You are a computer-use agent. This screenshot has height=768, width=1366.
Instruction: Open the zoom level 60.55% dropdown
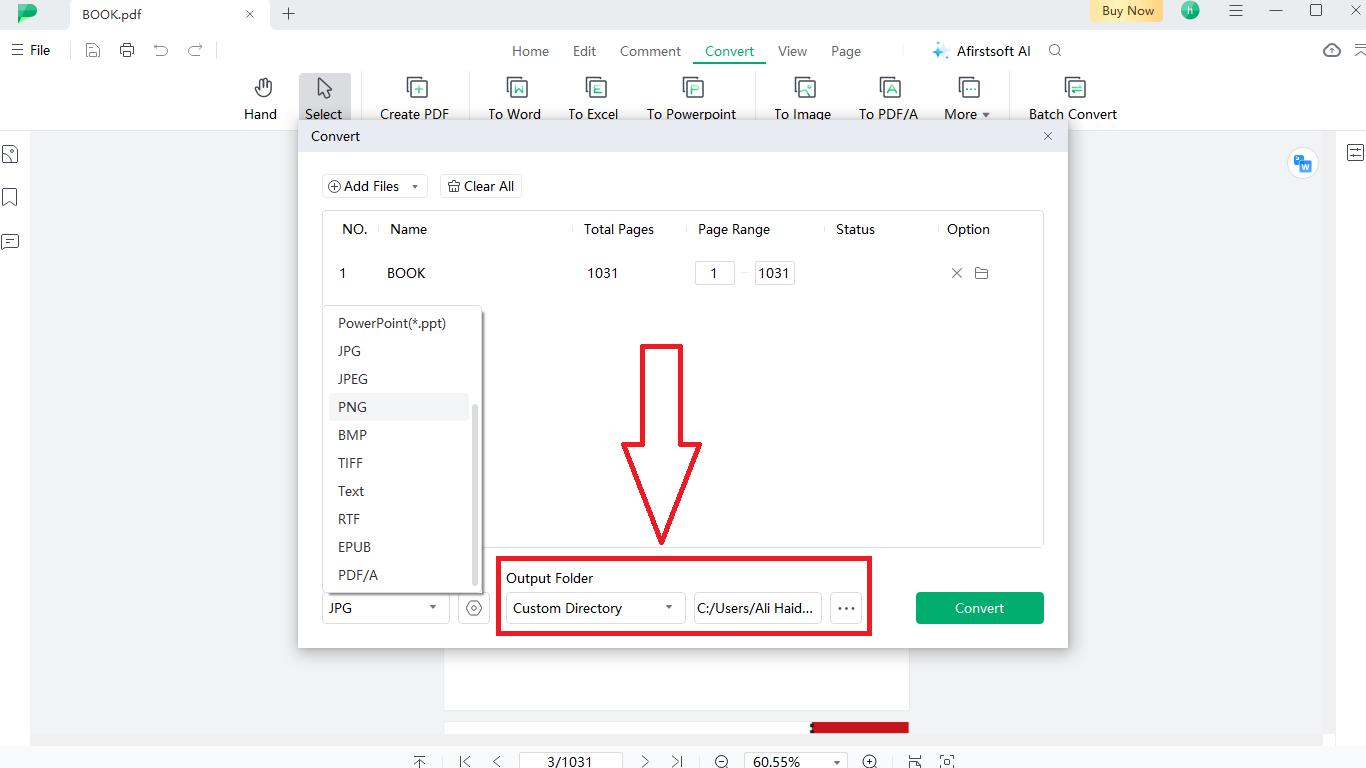click(796, 762)
